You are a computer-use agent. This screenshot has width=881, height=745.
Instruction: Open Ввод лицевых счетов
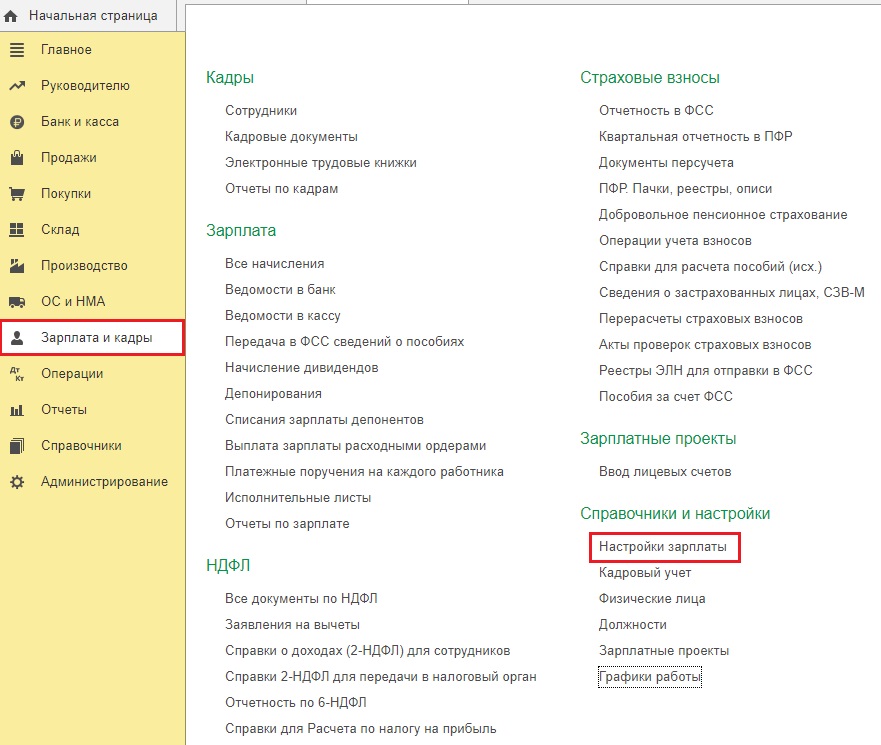click(x=665, y=472)
